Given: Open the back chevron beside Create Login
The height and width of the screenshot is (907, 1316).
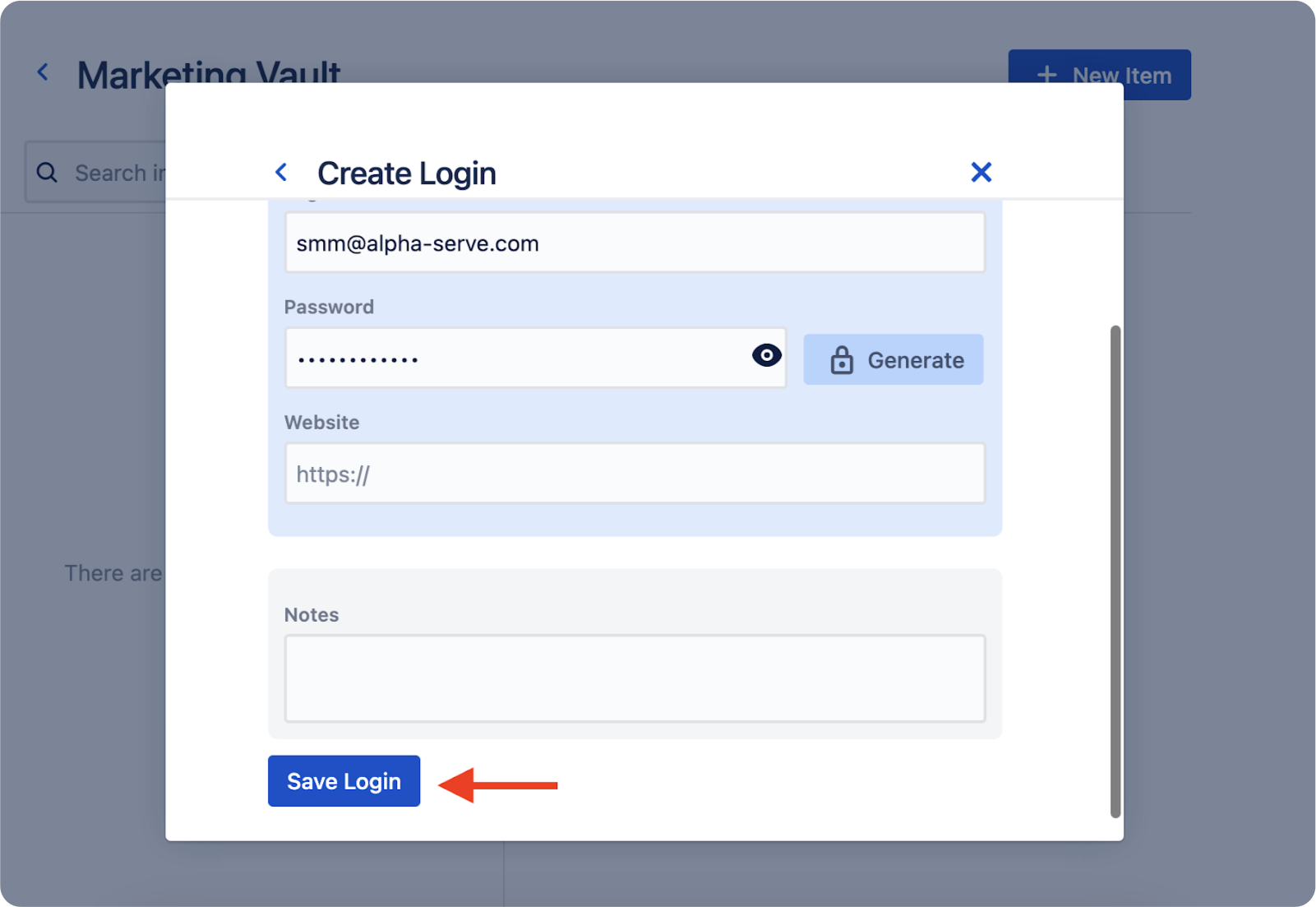Looking at the screenshot, I should pyautogui.click(x=282, y=172).
